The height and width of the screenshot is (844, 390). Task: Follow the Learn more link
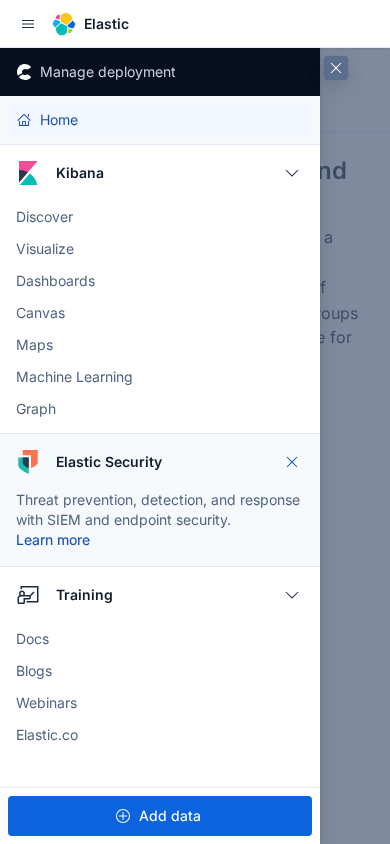[x=53, y=540]
